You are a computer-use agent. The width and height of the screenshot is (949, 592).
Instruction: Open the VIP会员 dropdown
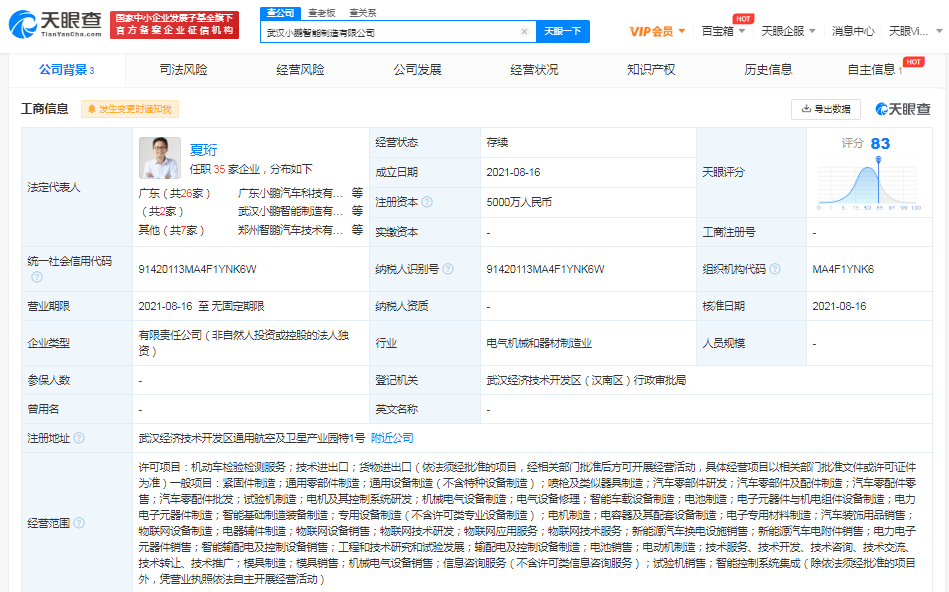657,31
